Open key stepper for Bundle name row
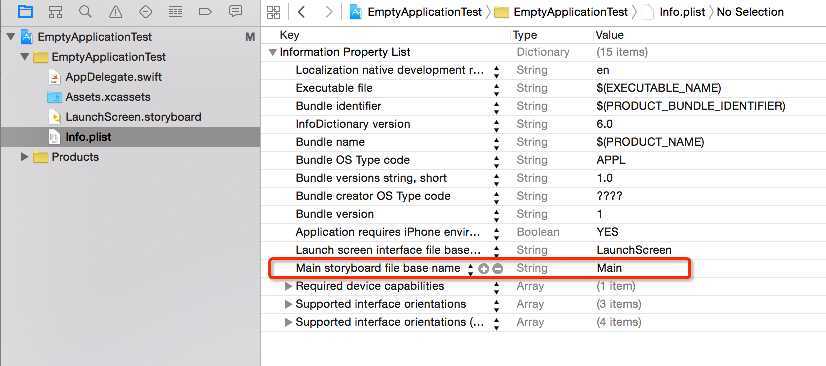 496,143
